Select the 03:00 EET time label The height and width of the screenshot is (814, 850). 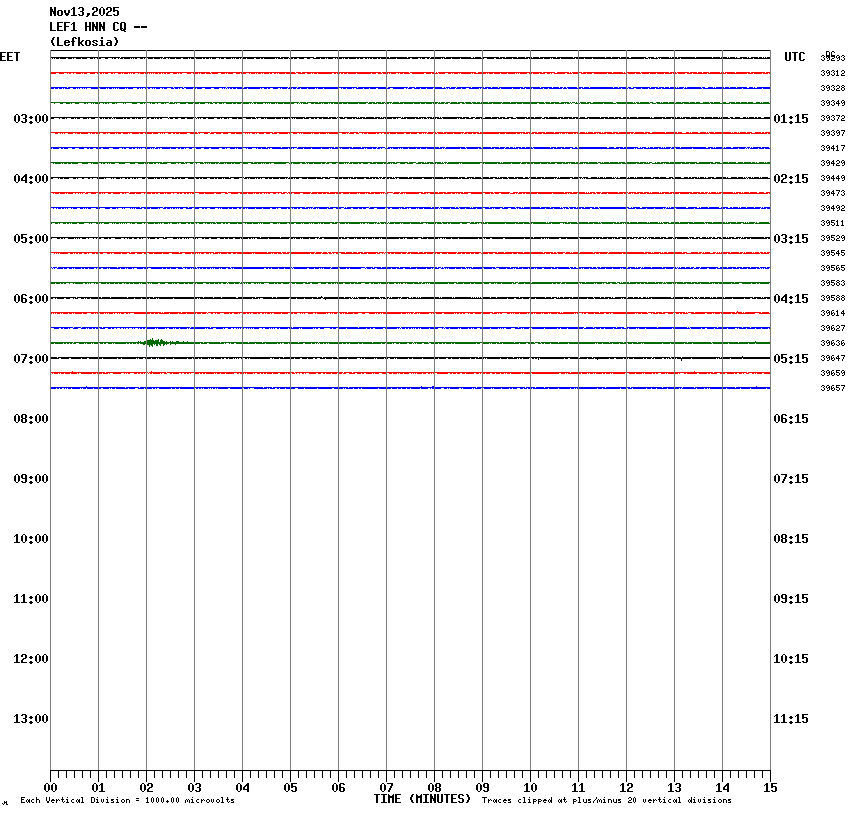(30, 119)
